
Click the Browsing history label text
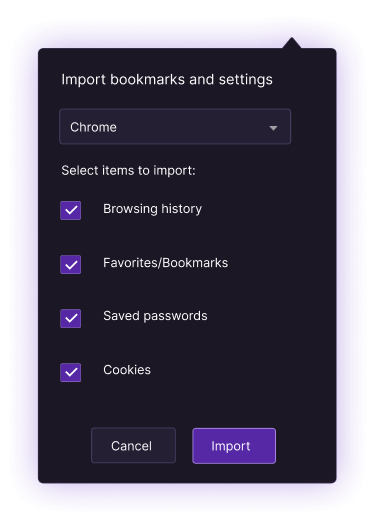tap(152, 209)
